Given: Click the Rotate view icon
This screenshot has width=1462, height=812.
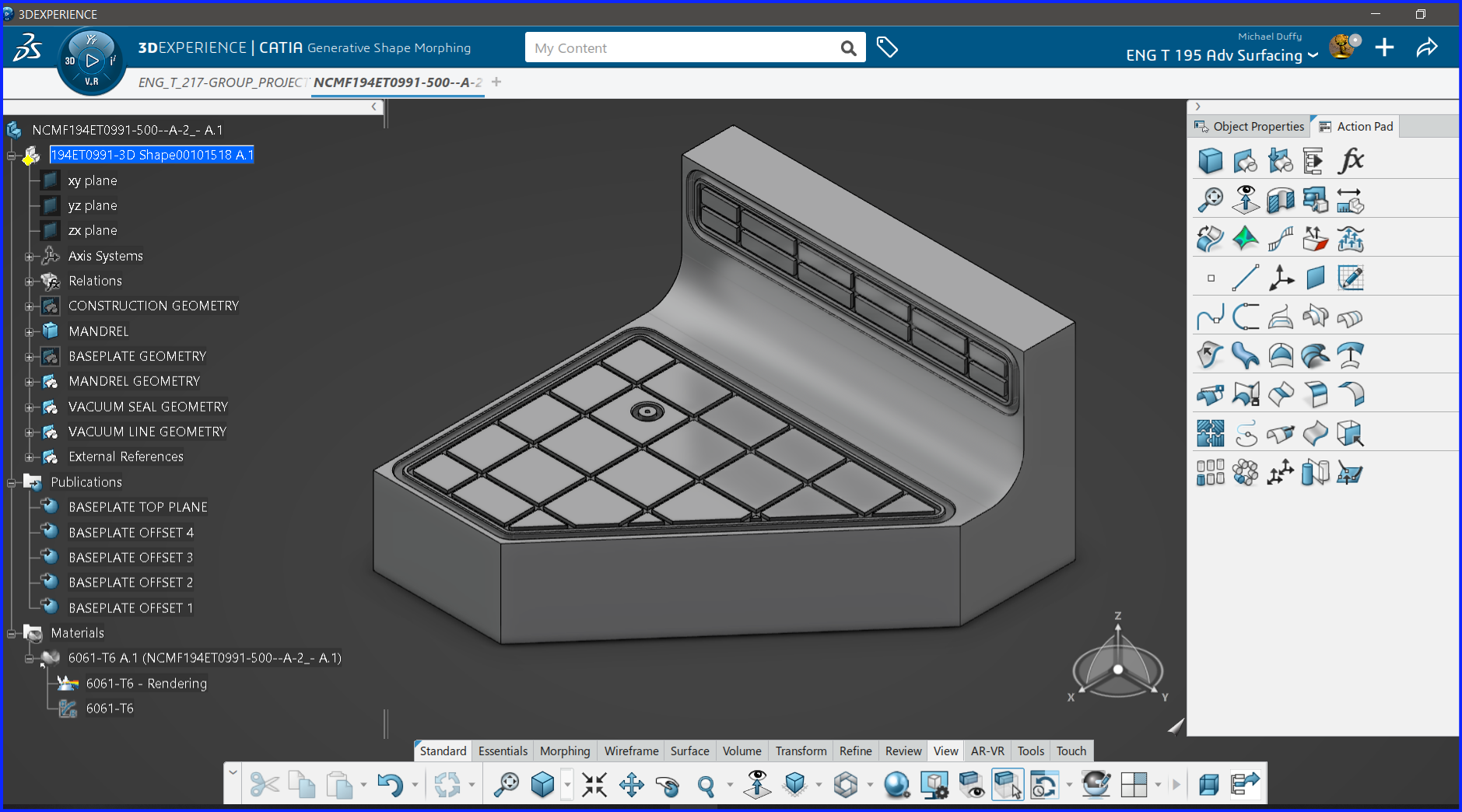Looking at the screenshot, I should pos(667,785).
